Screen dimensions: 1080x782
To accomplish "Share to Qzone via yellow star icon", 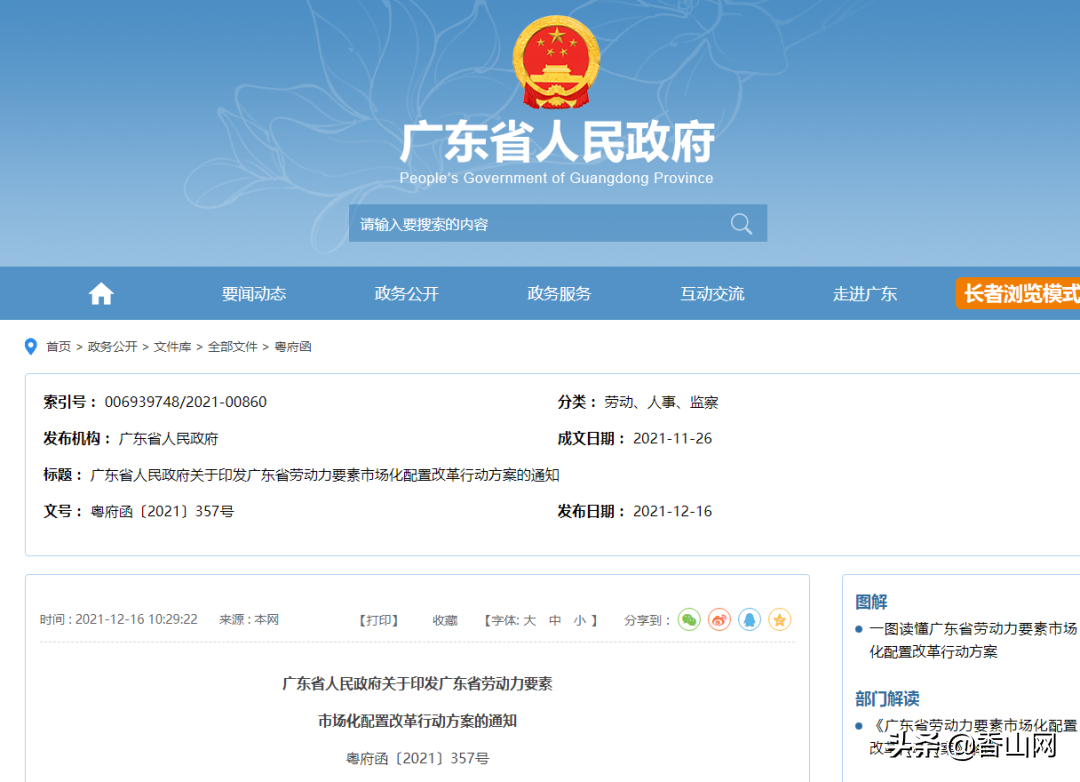I will pyautogui.click(x=780, y=620).
